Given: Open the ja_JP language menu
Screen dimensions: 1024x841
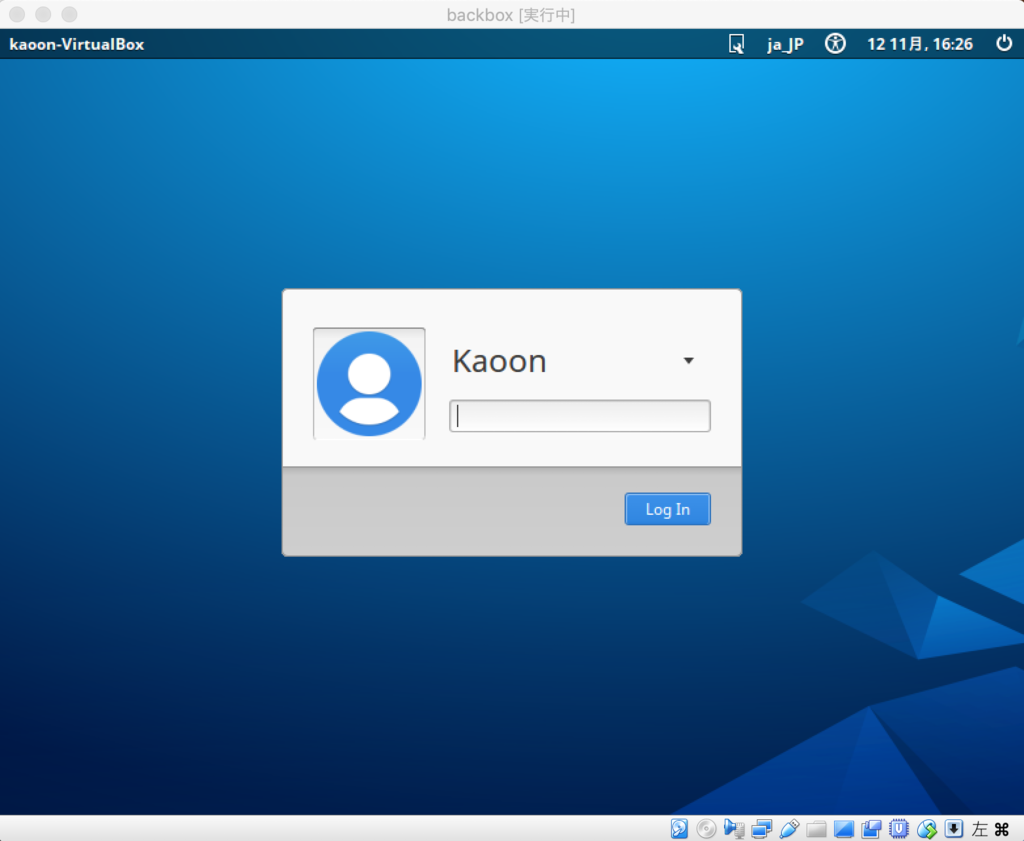Looking at the screenshot, I should (x=785, y=44).
